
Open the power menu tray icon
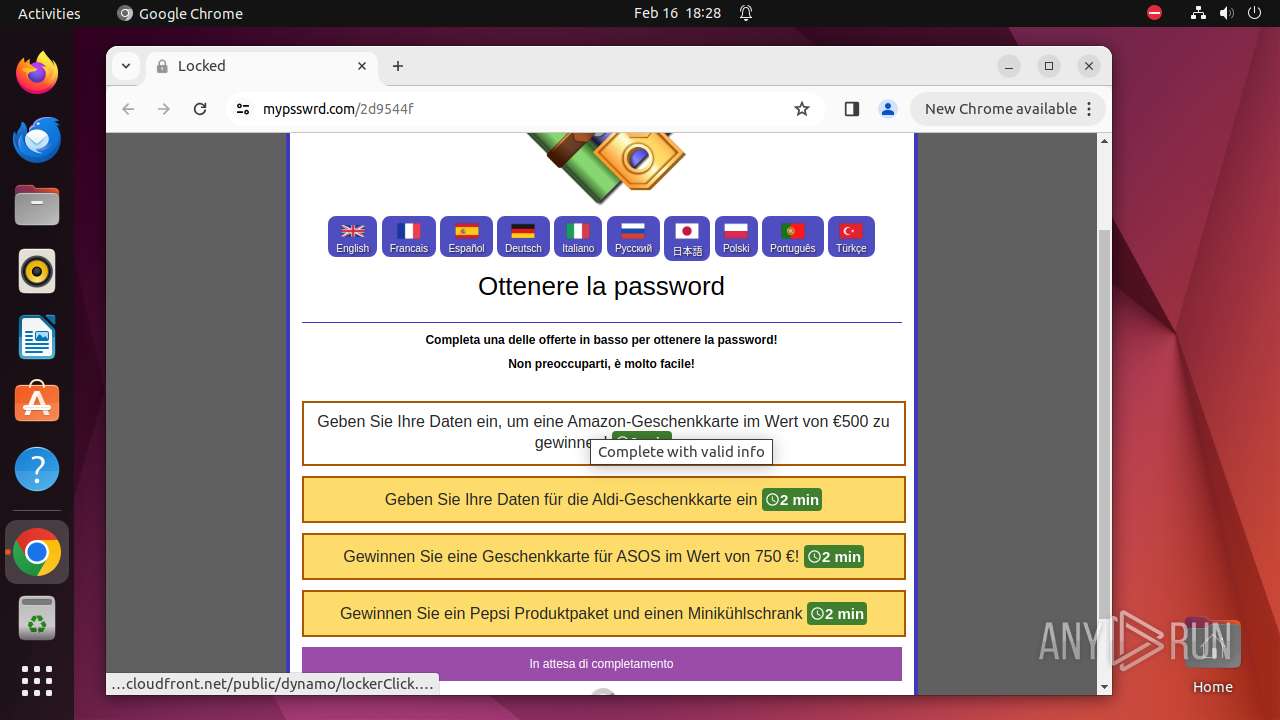[1255, 13]
